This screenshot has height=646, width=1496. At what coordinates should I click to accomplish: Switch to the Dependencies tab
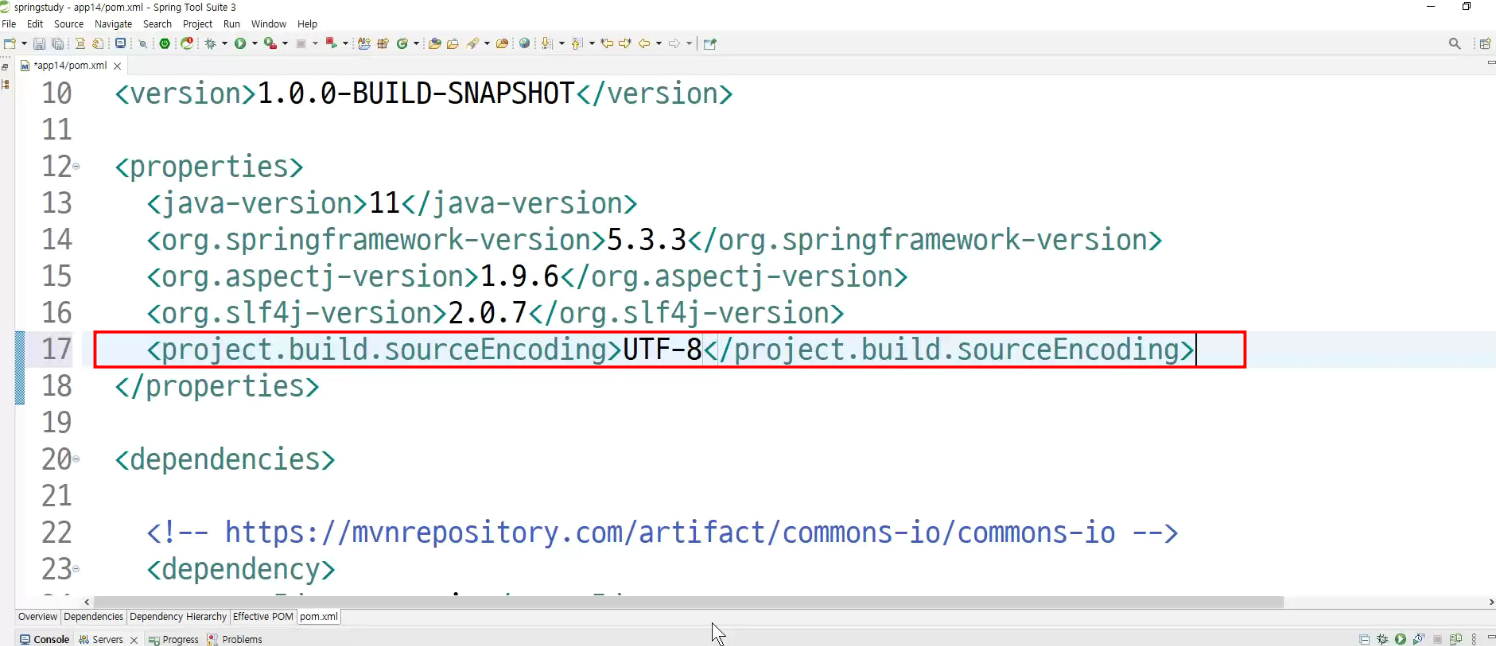pyautogui.click(x=93, y=617)
